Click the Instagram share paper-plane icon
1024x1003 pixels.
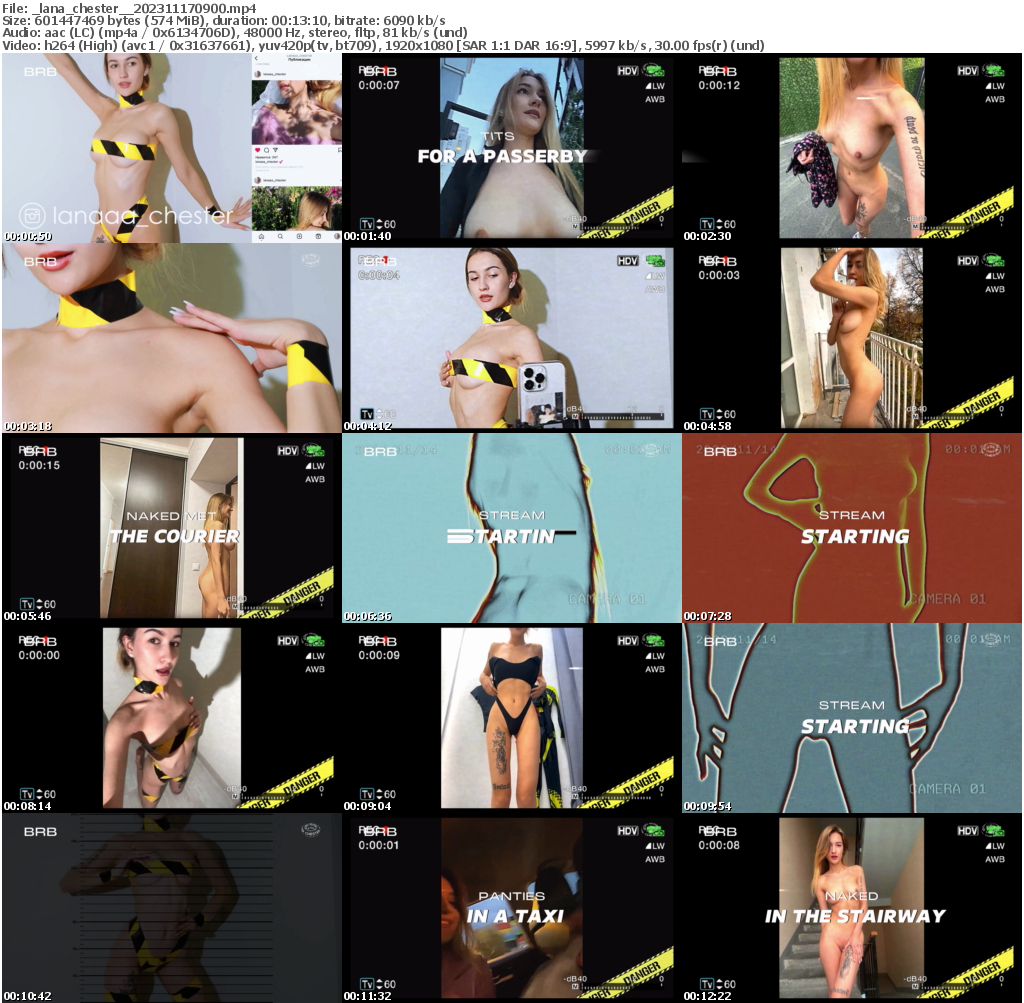(275, 150)
